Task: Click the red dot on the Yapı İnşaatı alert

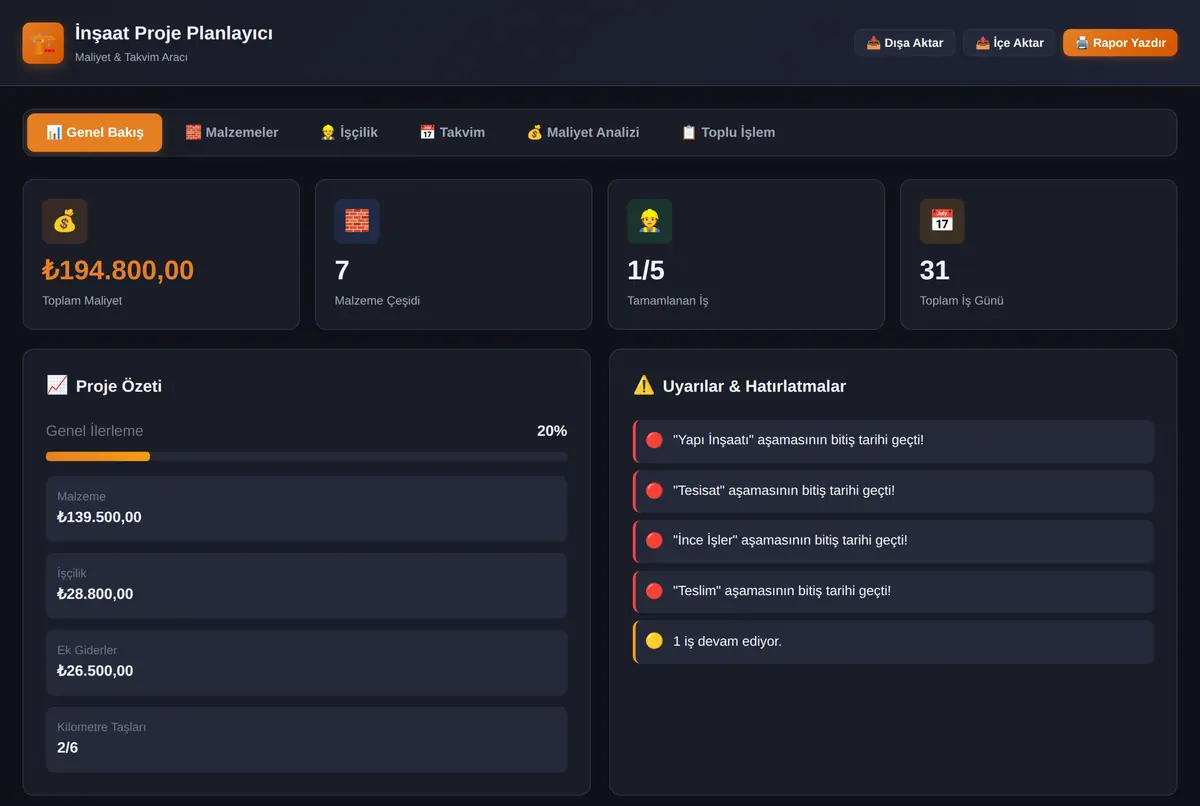Action: point(654,440)
